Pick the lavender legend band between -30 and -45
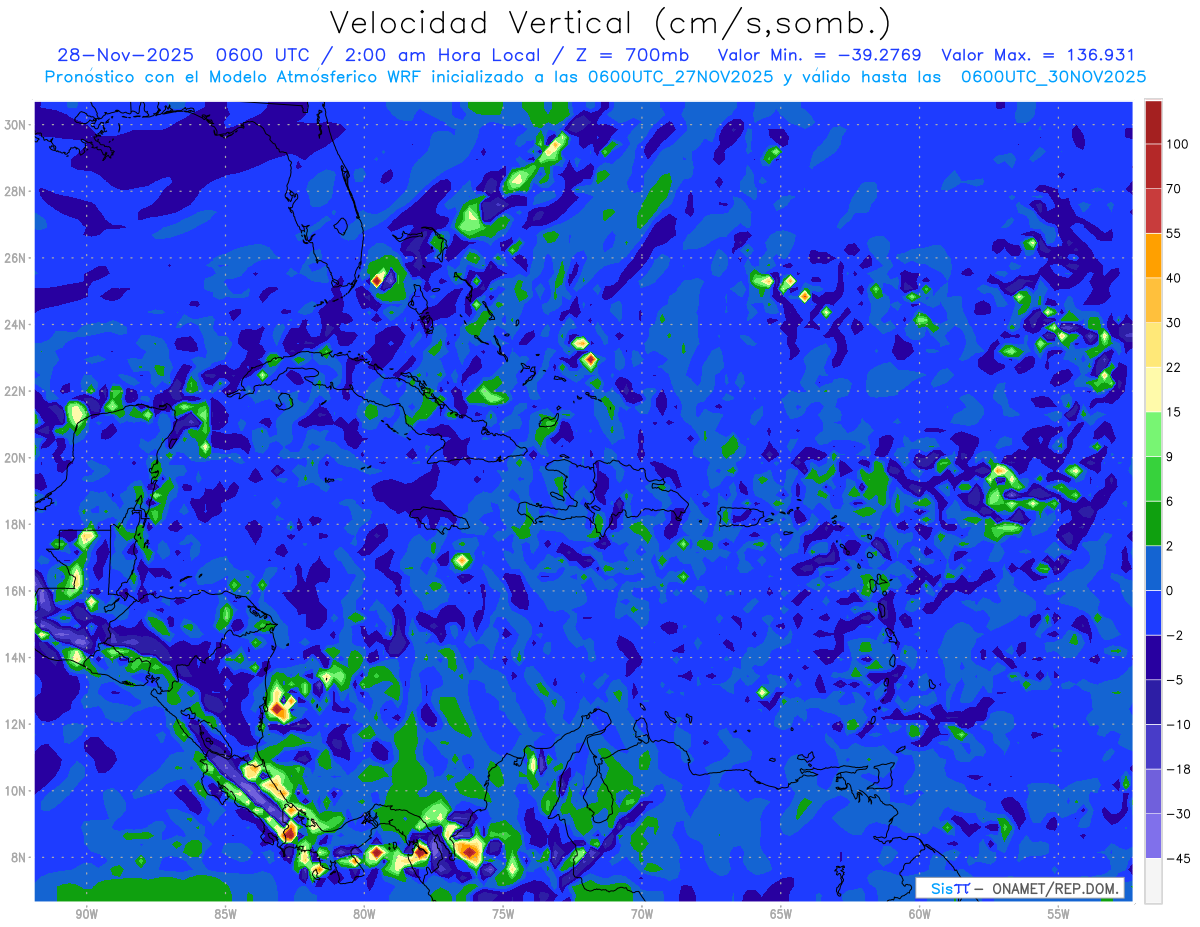 (x=1153, y=836)
